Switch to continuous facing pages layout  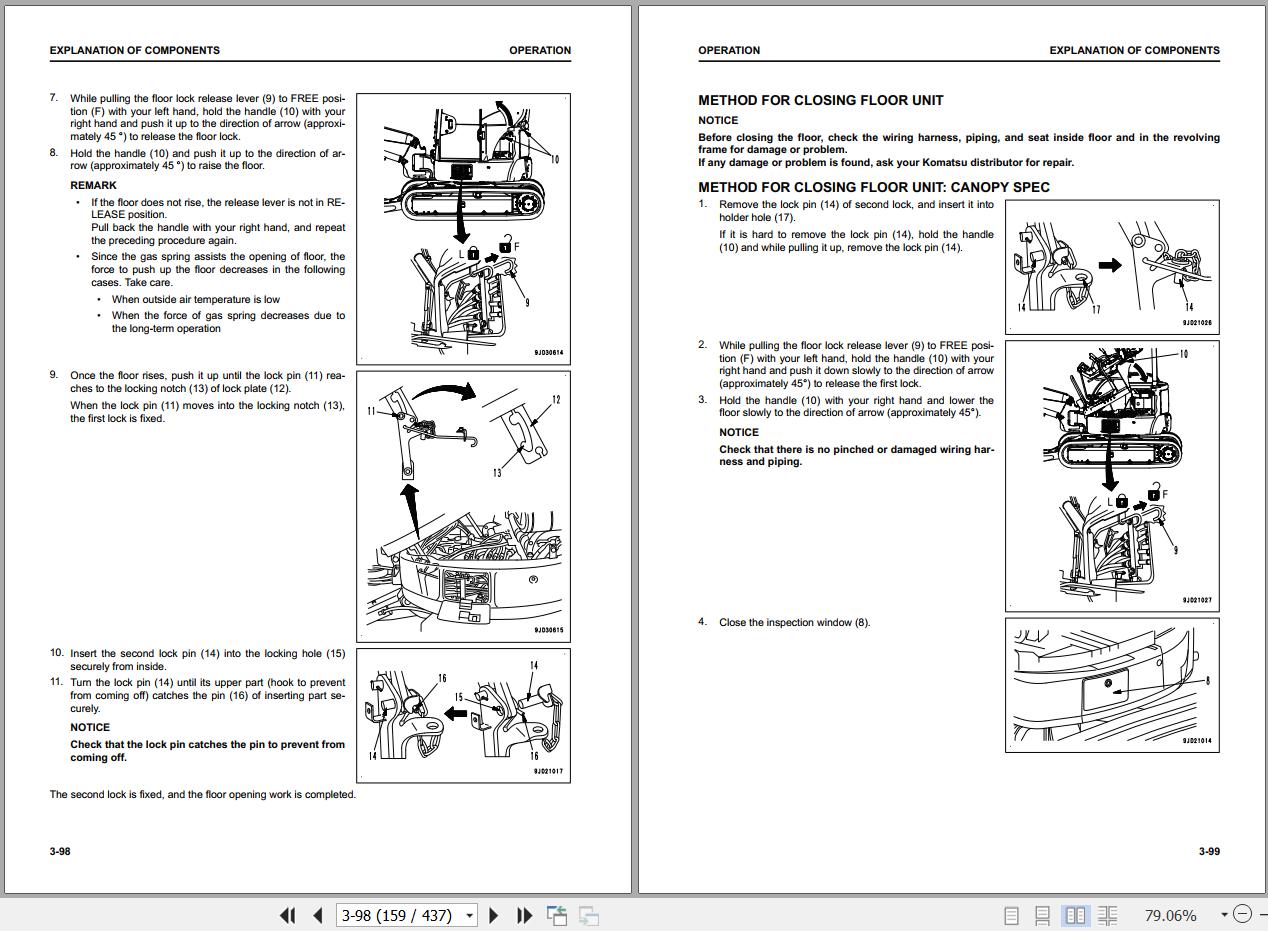coord(1107,915)
